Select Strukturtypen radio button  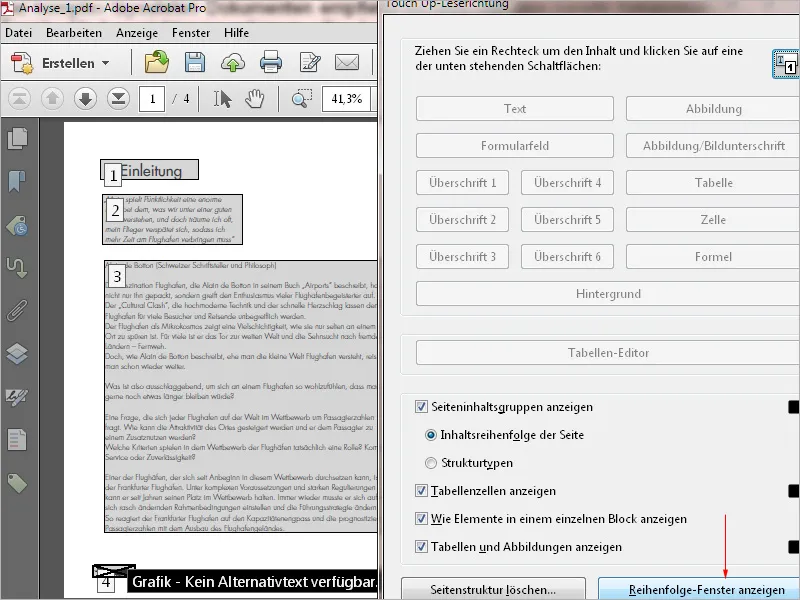pyautogui.click(x=431, y=463)
